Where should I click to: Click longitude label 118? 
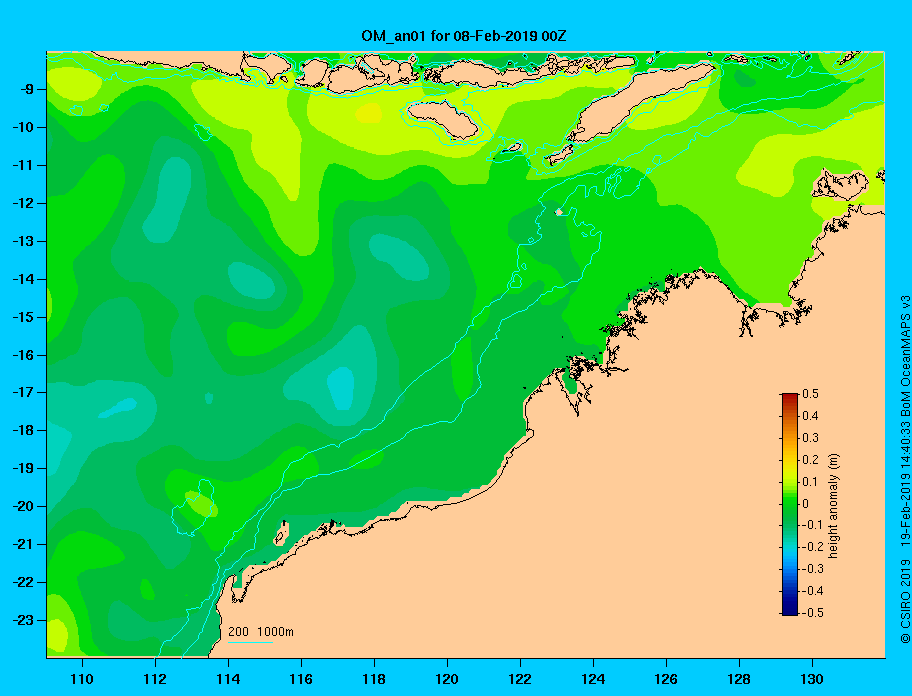point(374,679)
